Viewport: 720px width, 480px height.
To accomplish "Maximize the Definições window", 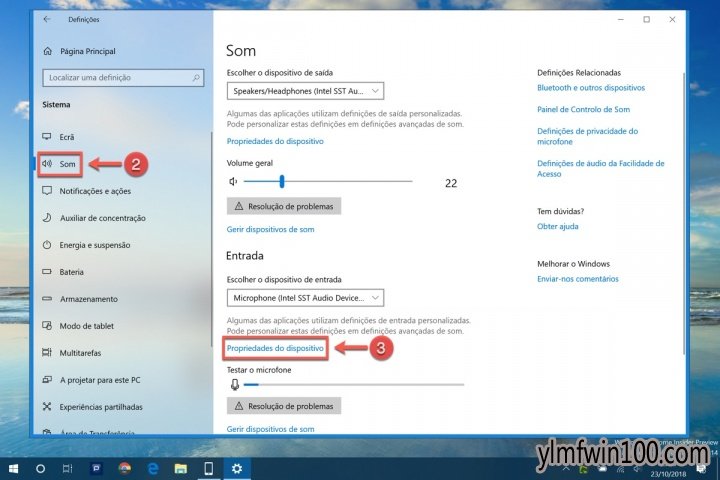I will click(647, 19).
